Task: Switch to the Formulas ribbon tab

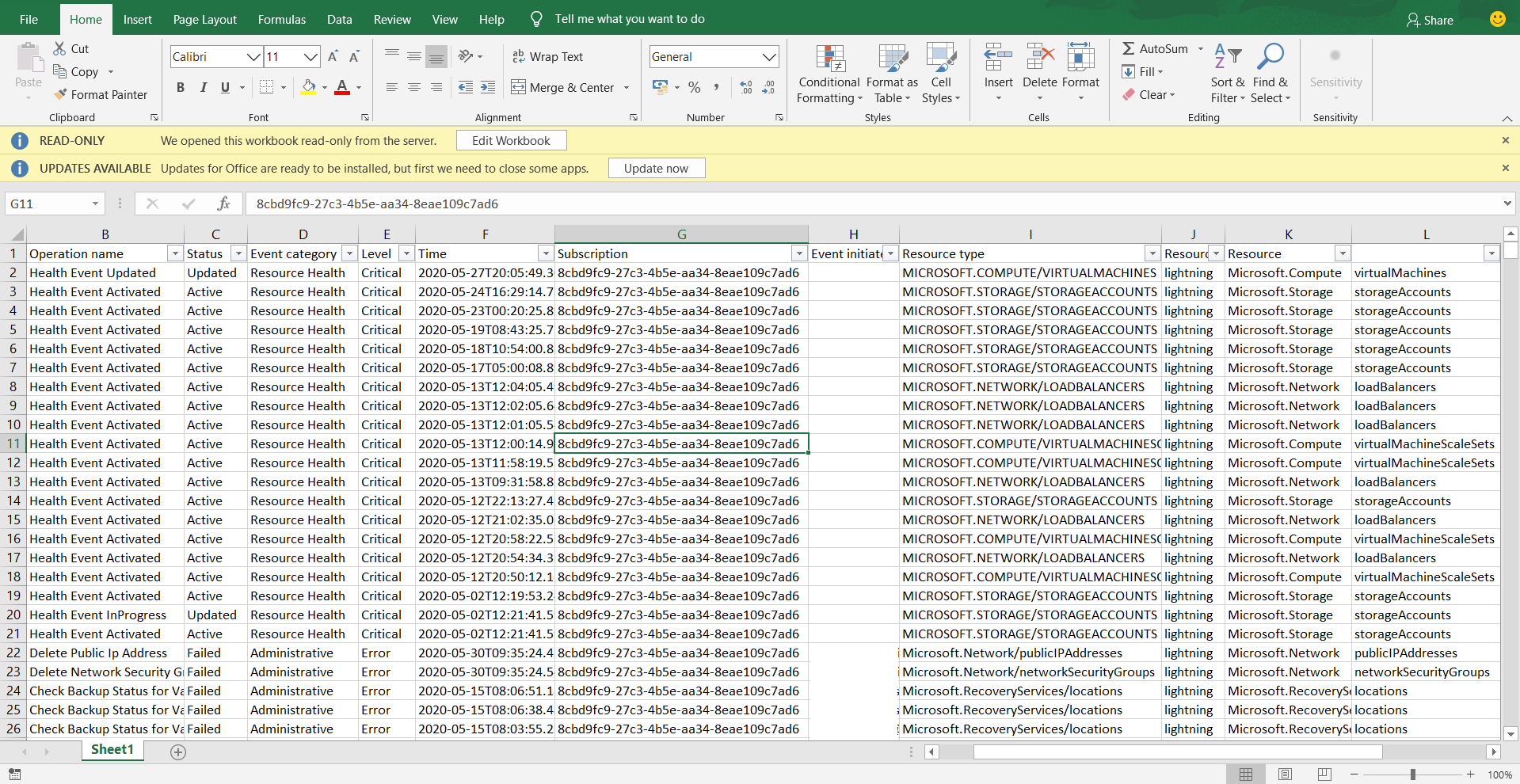Action: pos(281,19)
